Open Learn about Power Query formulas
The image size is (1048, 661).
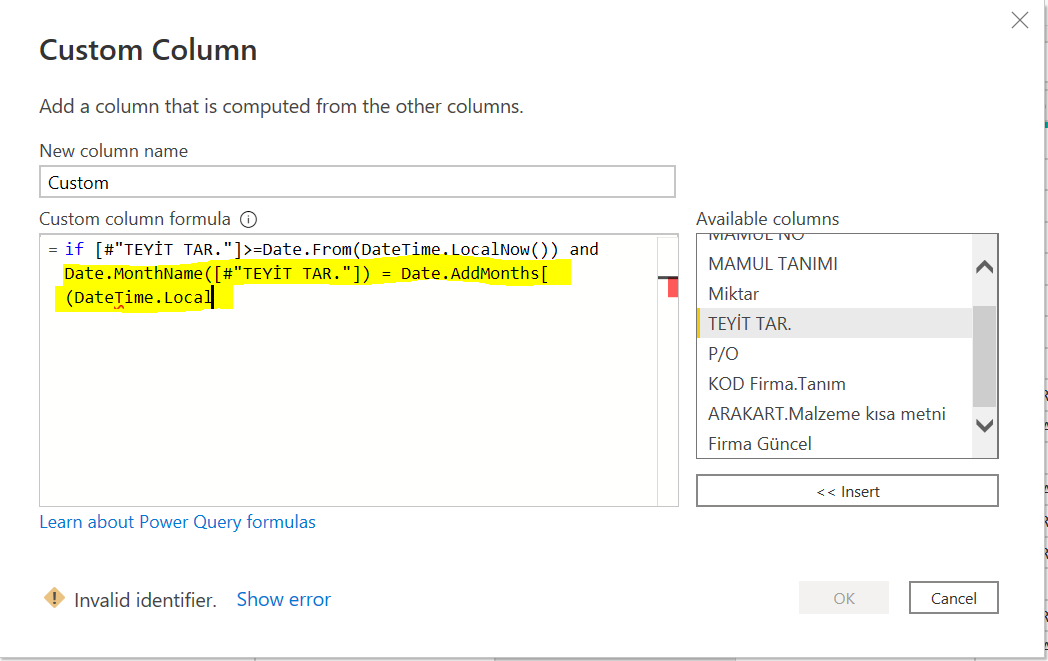click(x=177, y=522)
